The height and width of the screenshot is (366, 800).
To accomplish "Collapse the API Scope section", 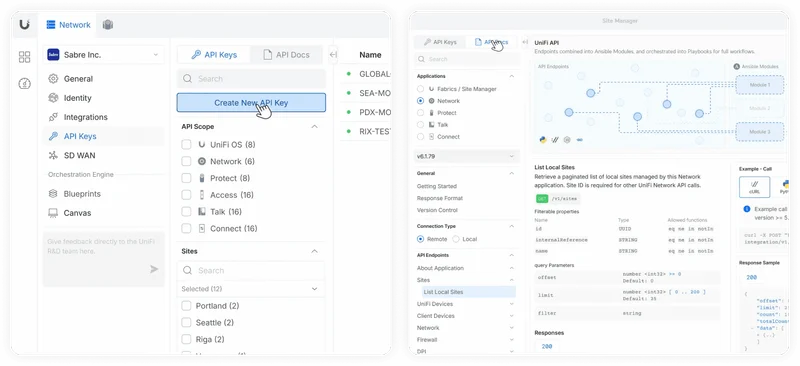I will (315, 127).
